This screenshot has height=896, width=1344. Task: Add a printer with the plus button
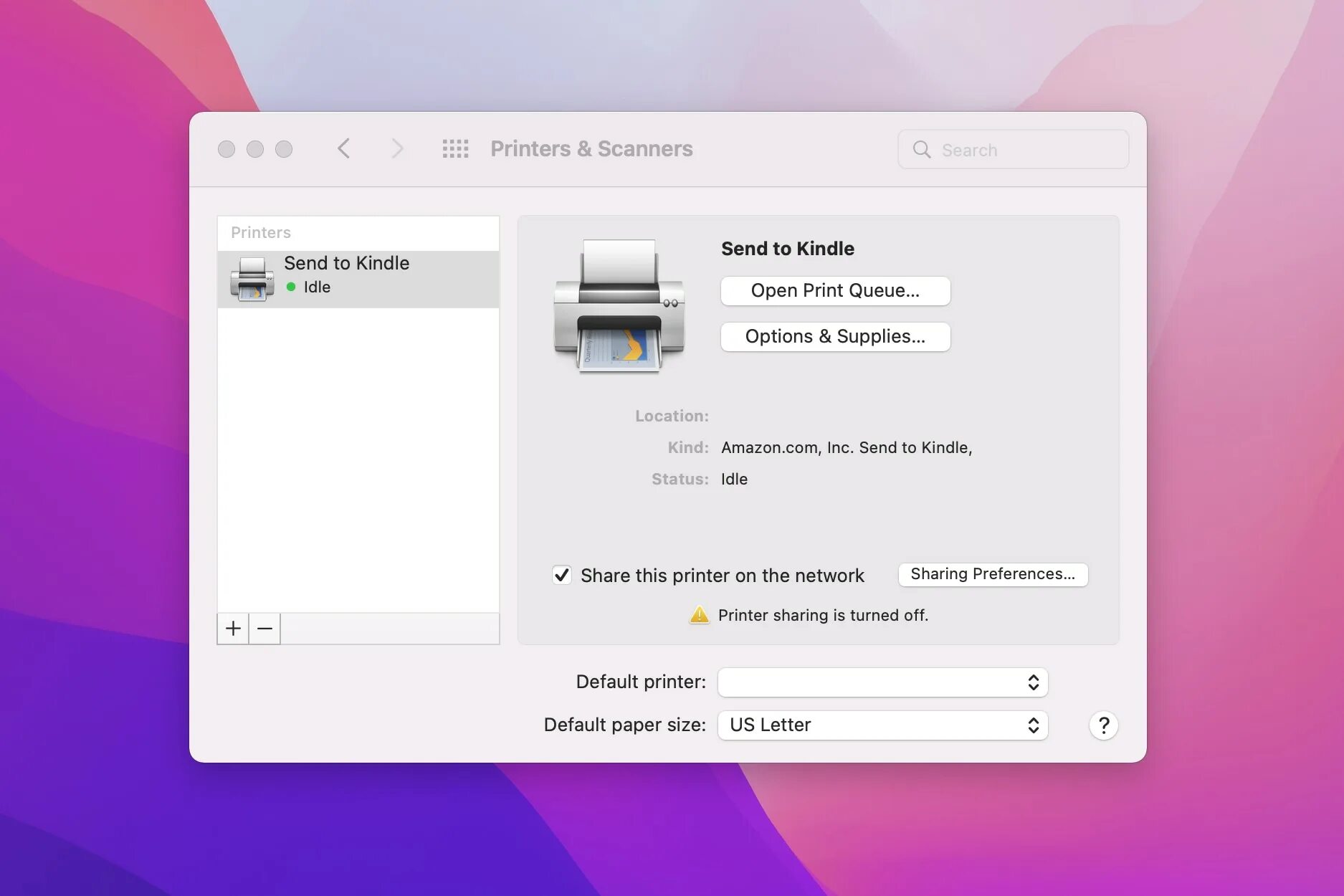point(233,629)
